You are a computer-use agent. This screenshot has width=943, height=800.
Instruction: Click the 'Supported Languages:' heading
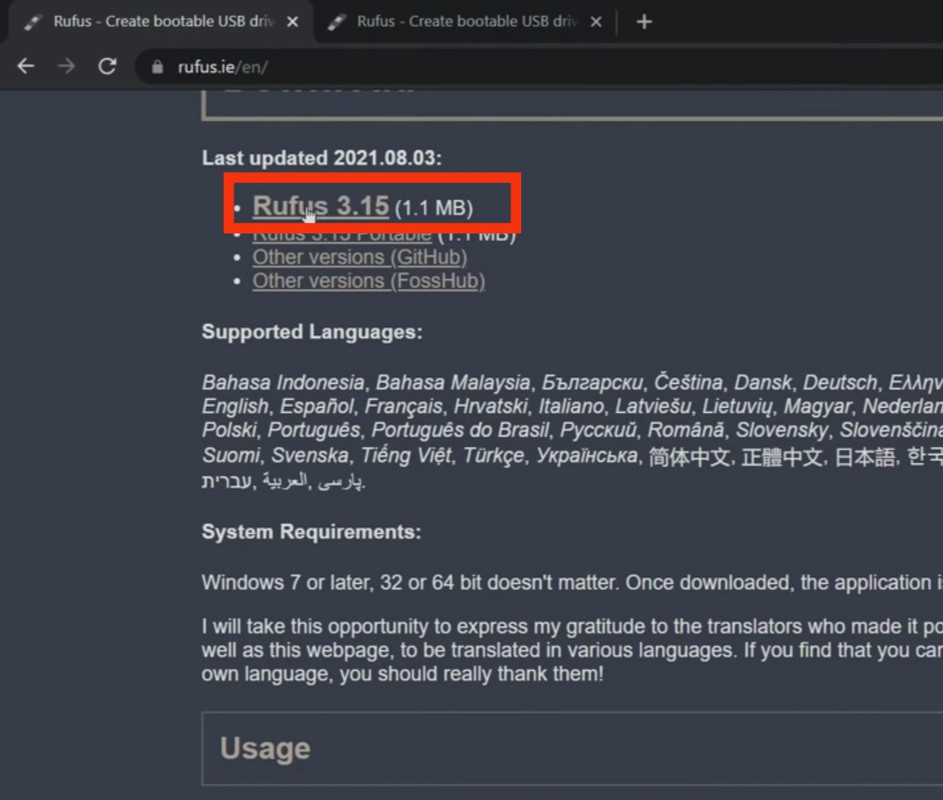[x=312, y=331]
